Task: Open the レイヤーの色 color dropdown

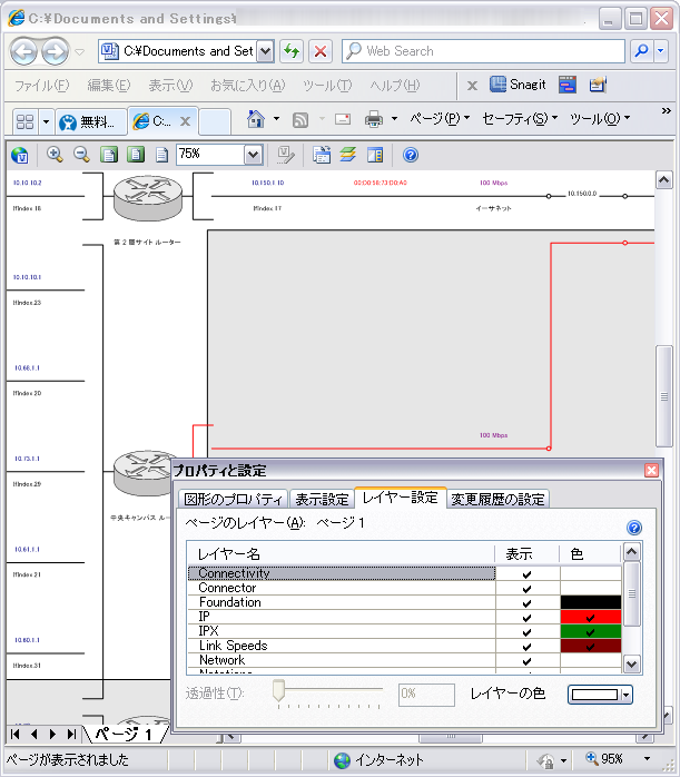Action: [626, 695]
